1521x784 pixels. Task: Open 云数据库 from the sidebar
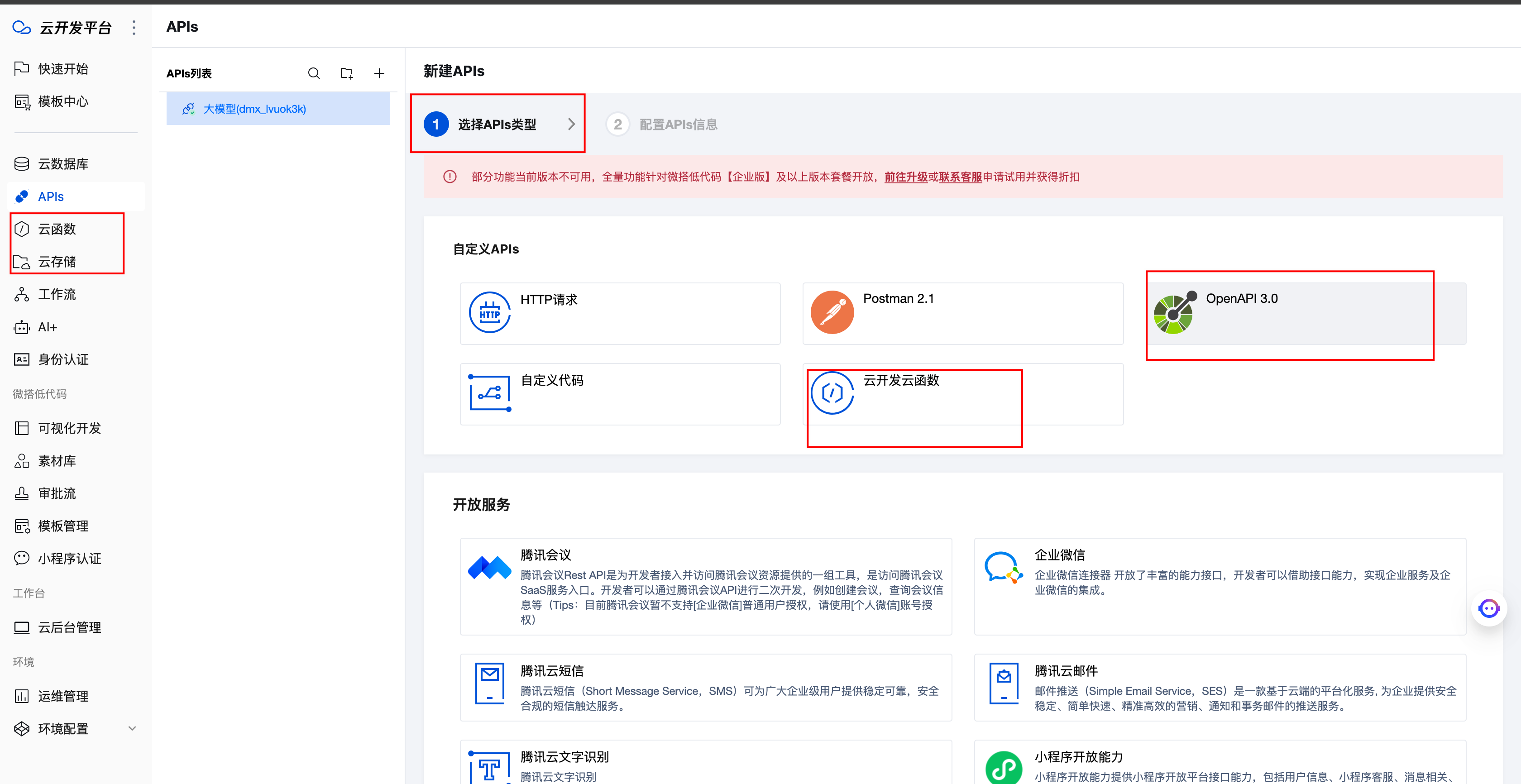pyautogui.click(x=76, y=163)
